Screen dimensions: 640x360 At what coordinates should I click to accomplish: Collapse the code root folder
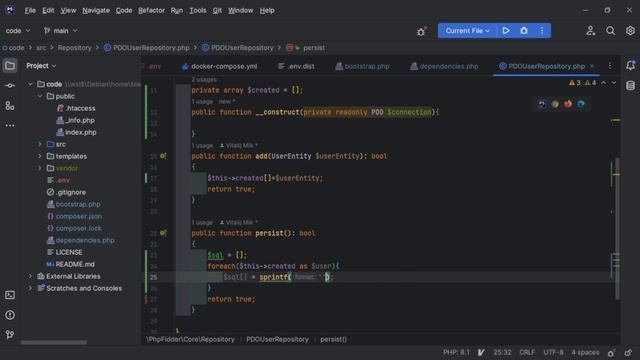click(30, 84)
